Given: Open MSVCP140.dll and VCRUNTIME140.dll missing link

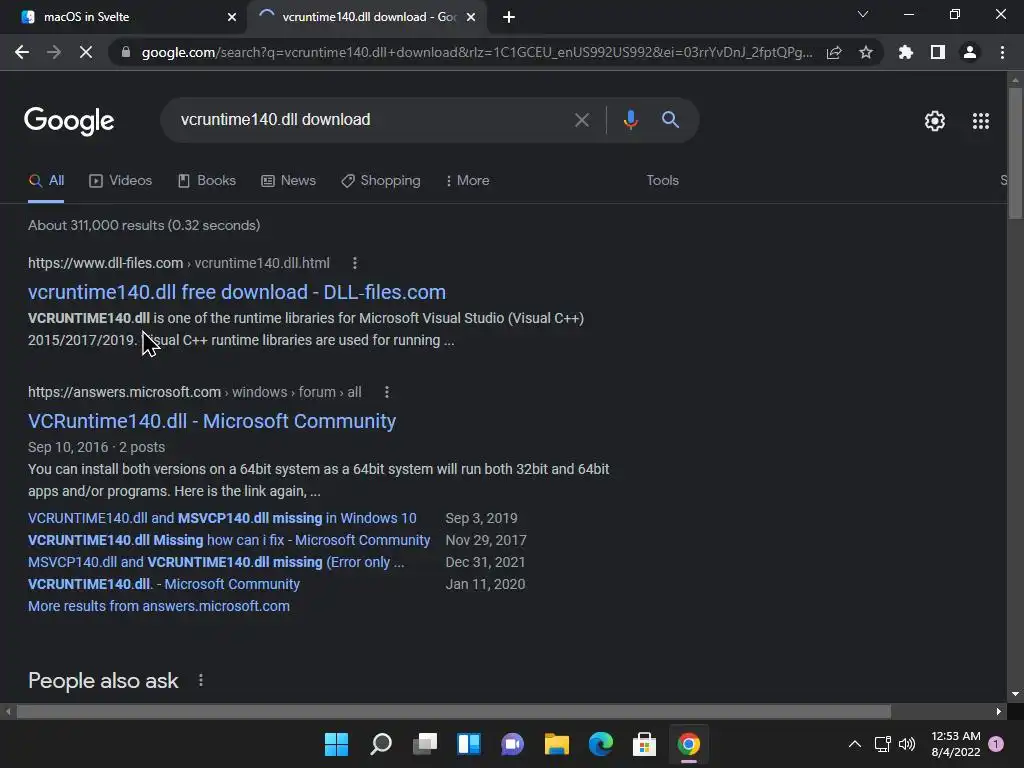Looking at the screenshot, I should (216, 562).
